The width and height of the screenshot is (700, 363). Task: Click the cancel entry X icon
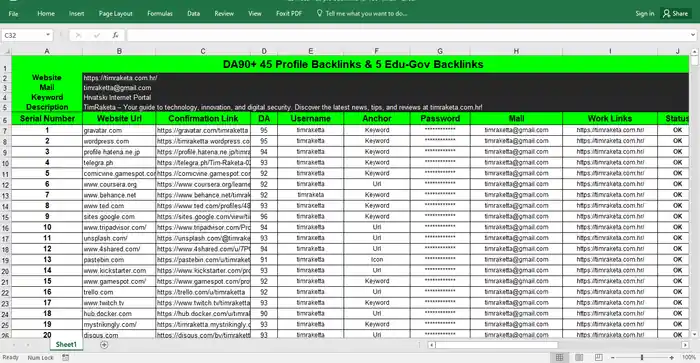(78, 35)
